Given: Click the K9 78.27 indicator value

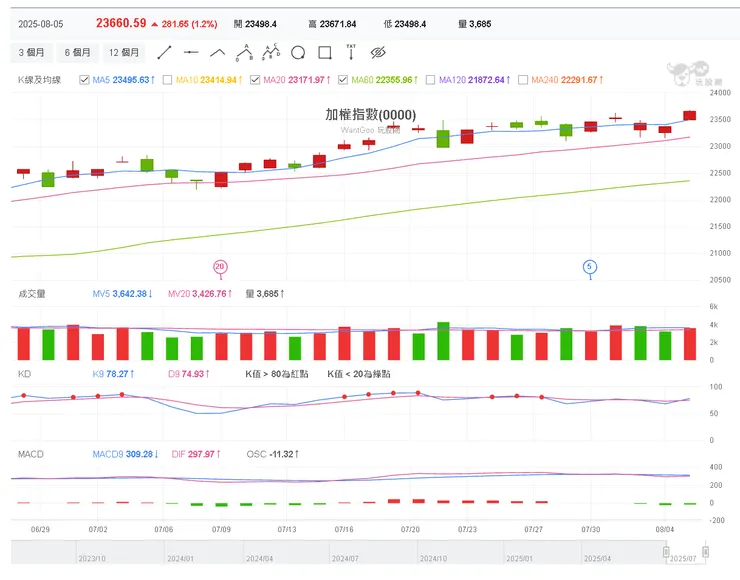Looking at the screenshot, I should click(x=113, y=374).
